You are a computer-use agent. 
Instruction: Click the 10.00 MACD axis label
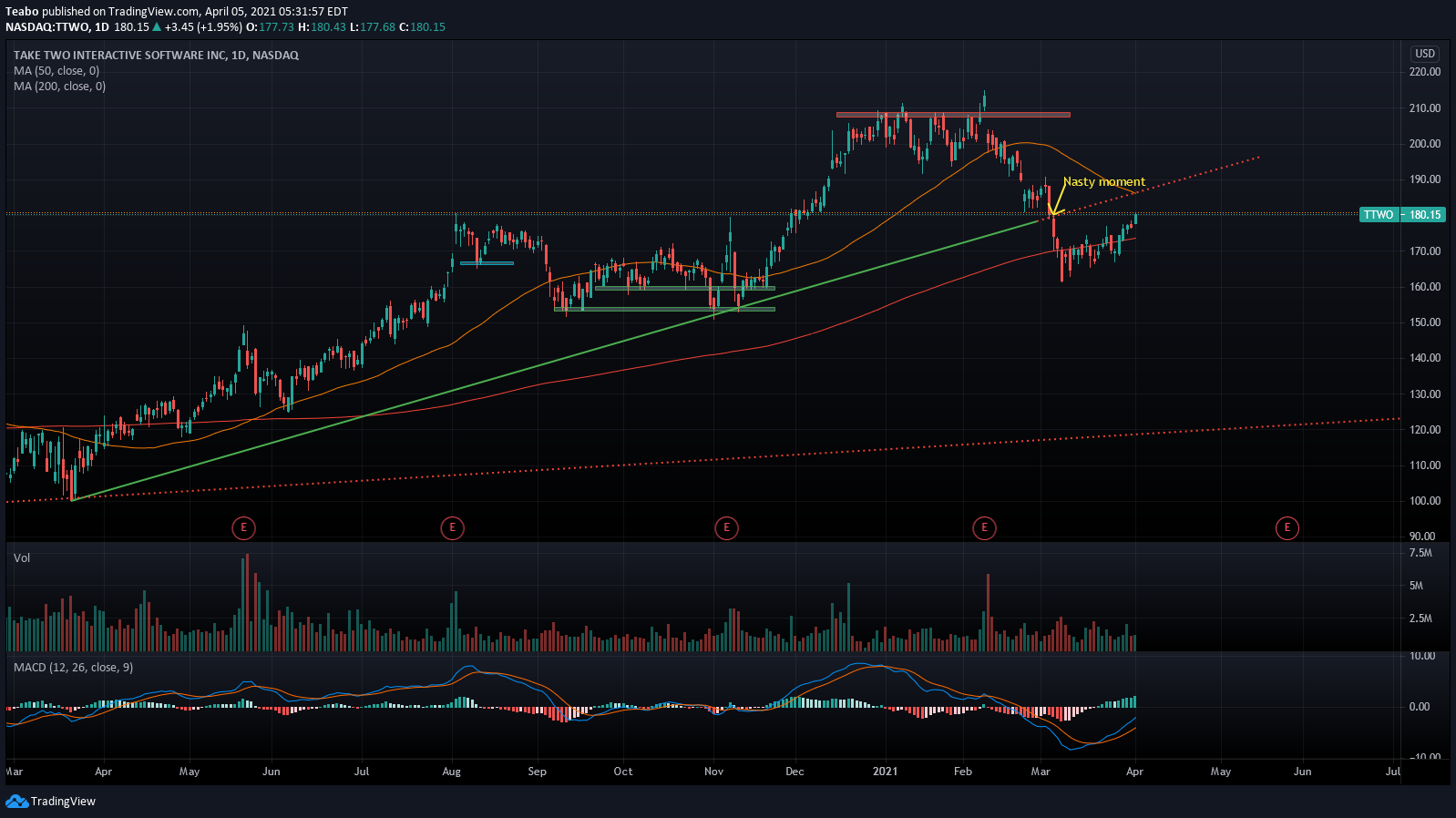(1422, 656)
